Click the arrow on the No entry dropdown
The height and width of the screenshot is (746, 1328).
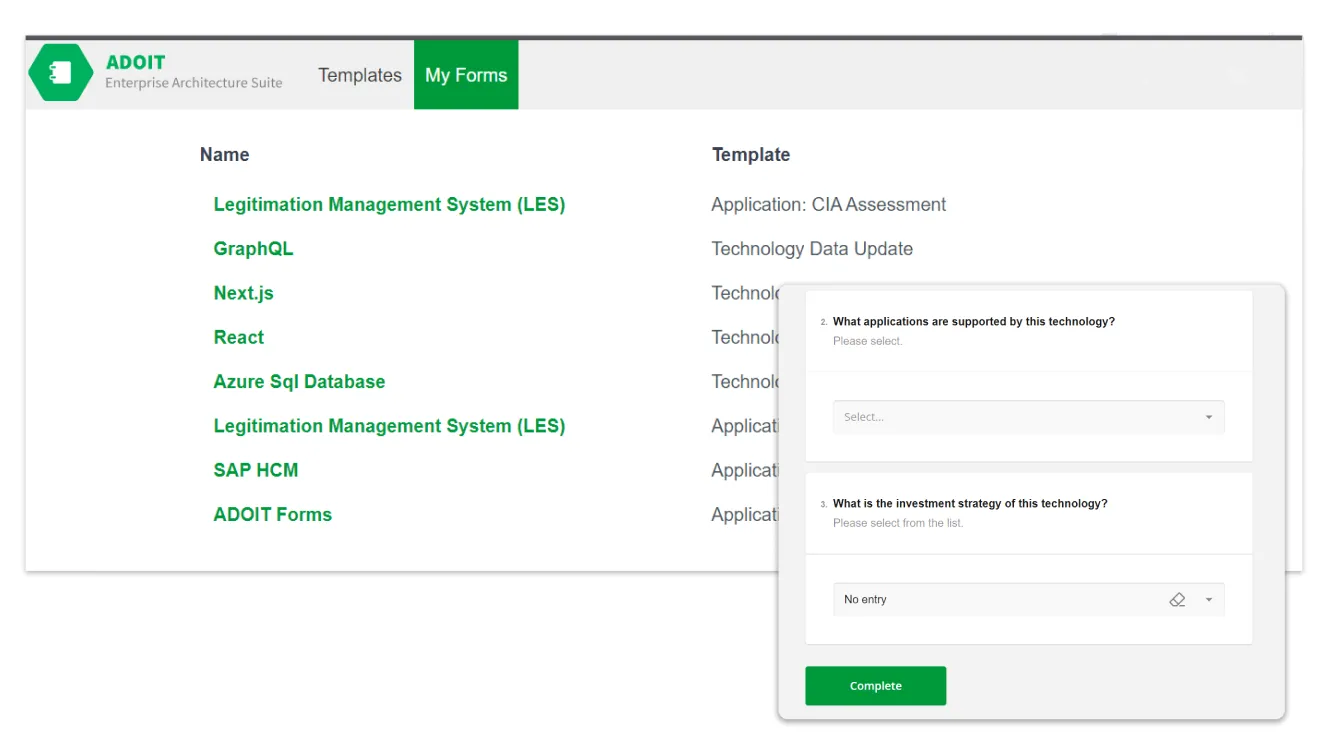pyautogui.click(x=1208, y=600)
